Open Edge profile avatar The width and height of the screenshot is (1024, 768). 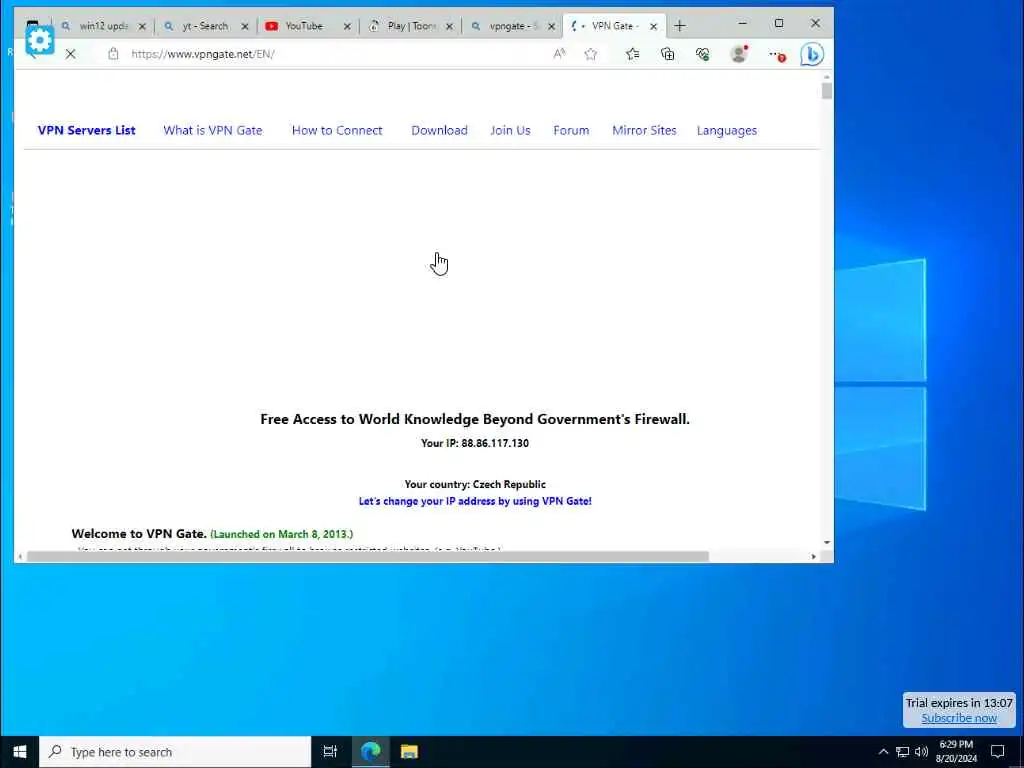pyautogui.click(x=739, y=54)
